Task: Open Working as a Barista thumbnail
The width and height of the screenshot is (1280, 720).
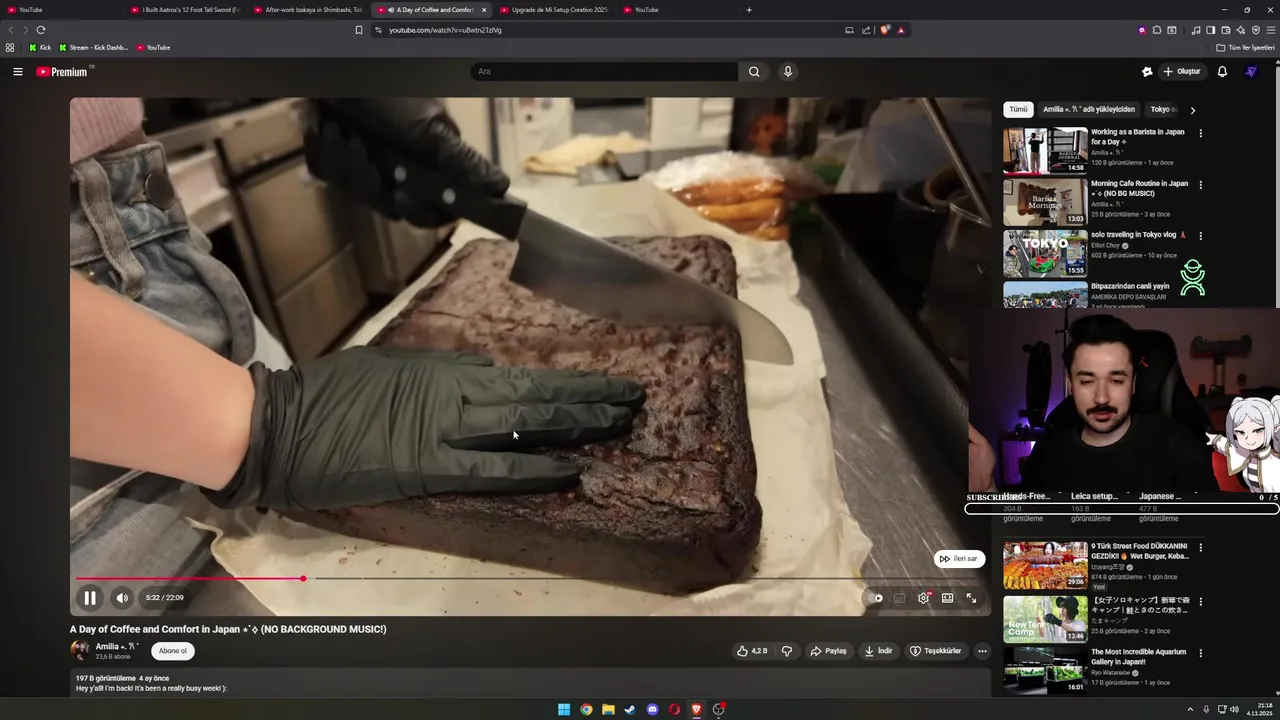Action: tap(1045, 150)
